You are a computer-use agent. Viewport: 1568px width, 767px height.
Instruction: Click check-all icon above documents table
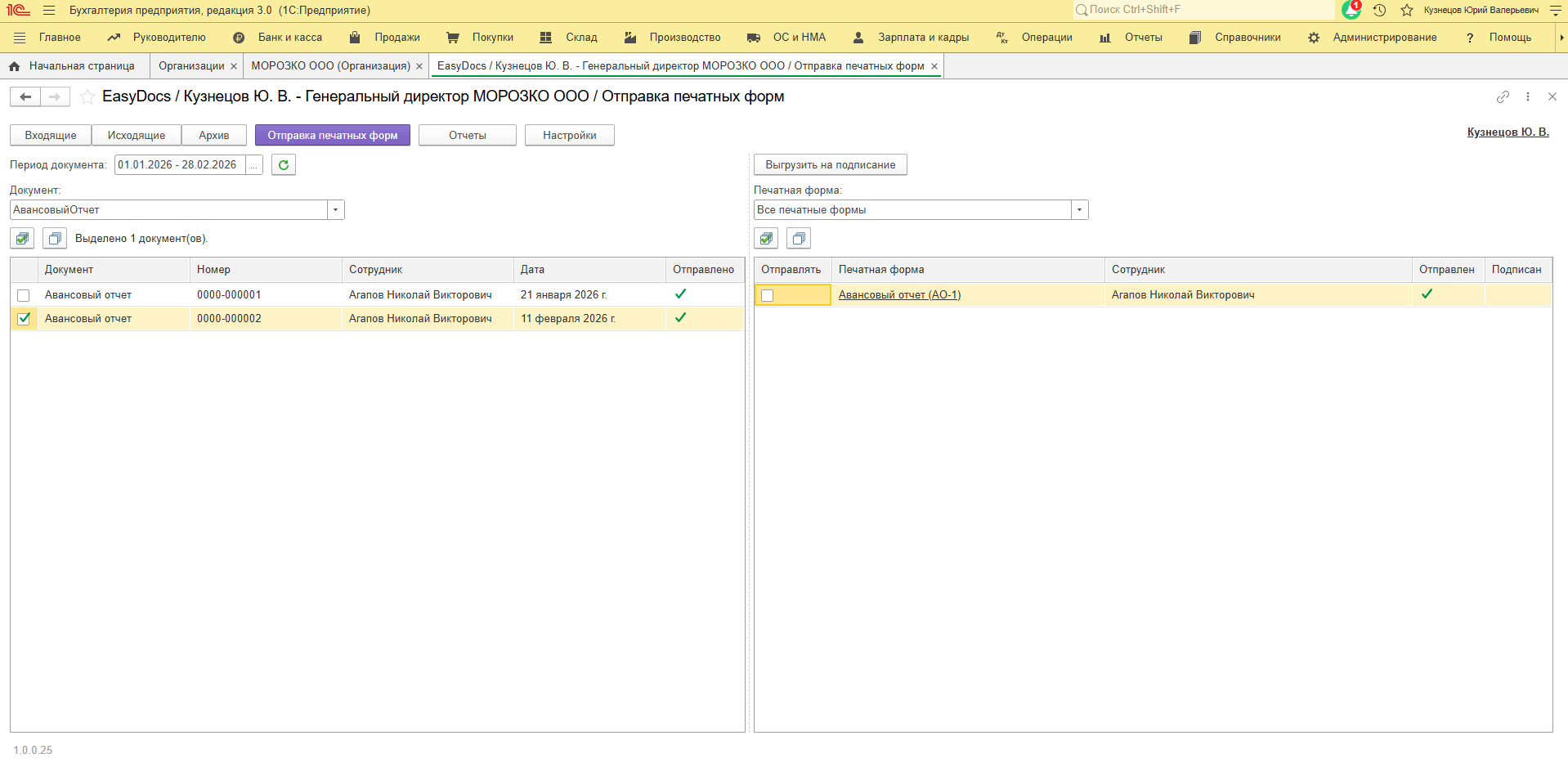click(x=23, y=239)
